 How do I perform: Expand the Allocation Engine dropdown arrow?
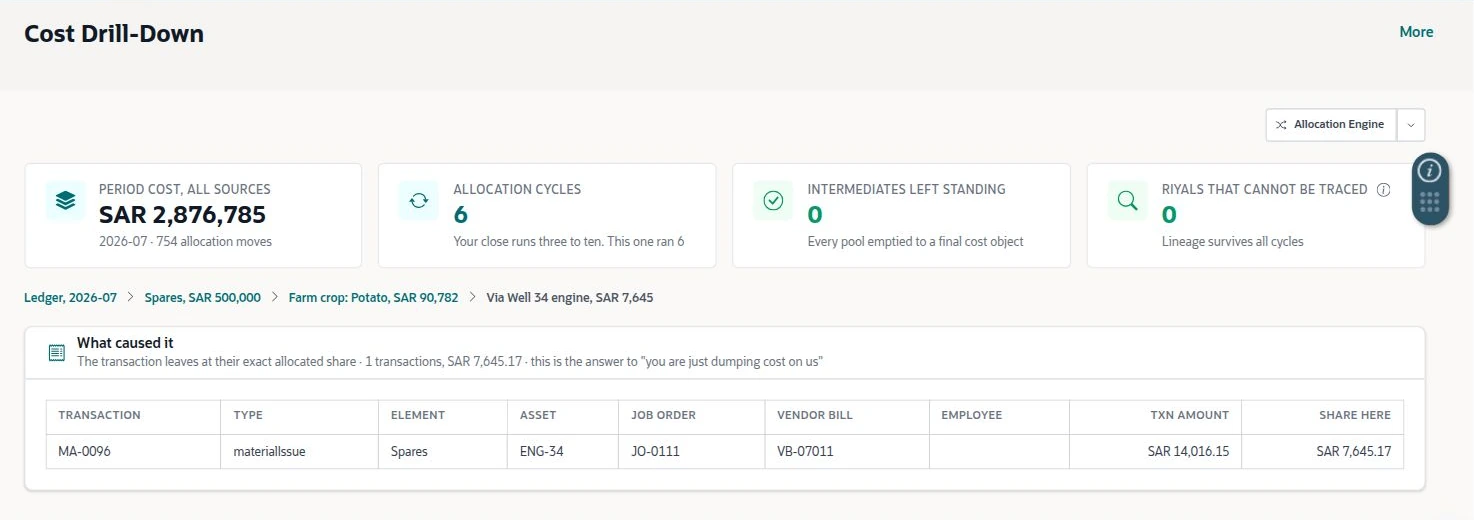[x=1411, y=125]
